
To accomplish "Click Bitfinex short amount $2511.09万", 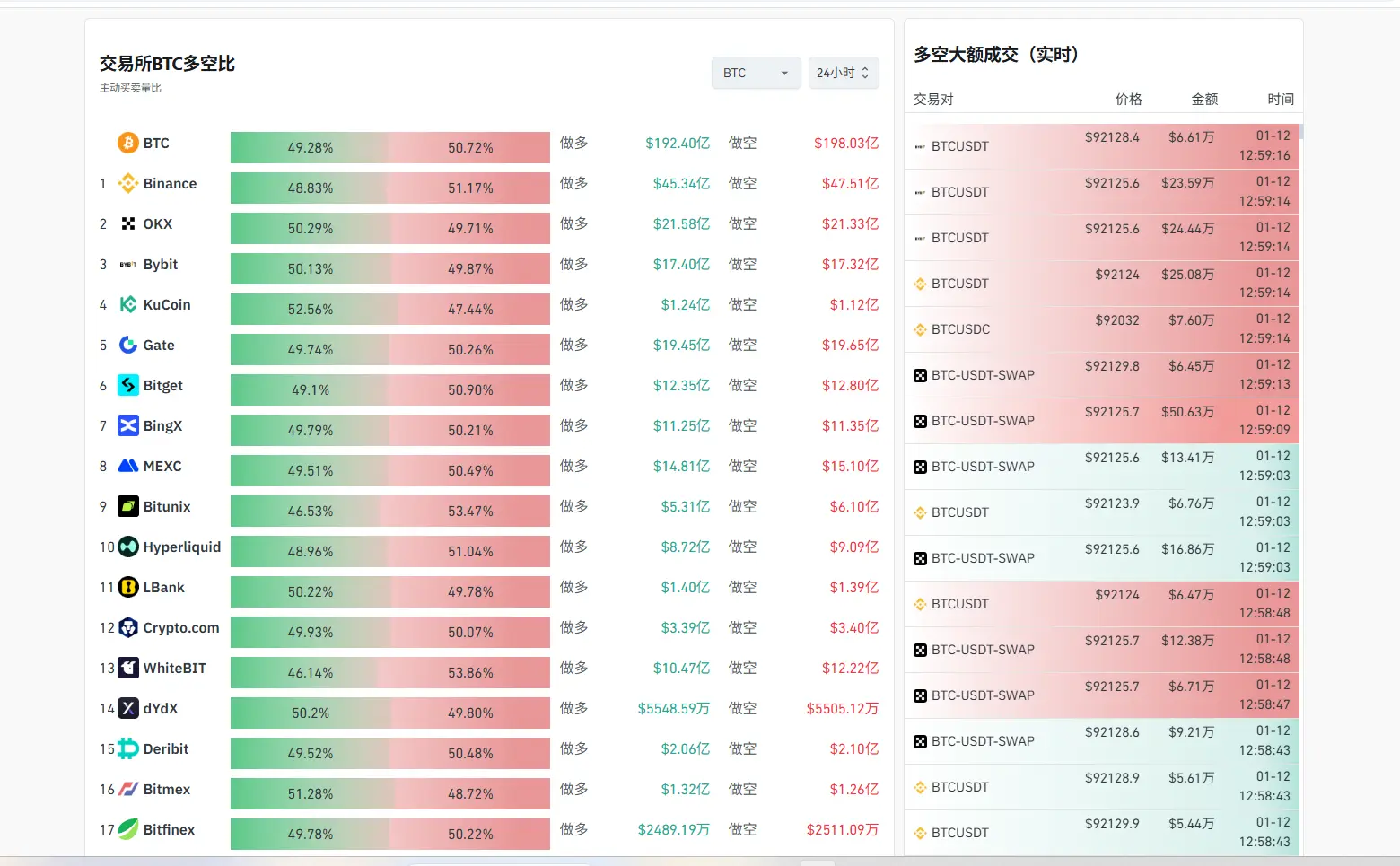I will [843, 829].
